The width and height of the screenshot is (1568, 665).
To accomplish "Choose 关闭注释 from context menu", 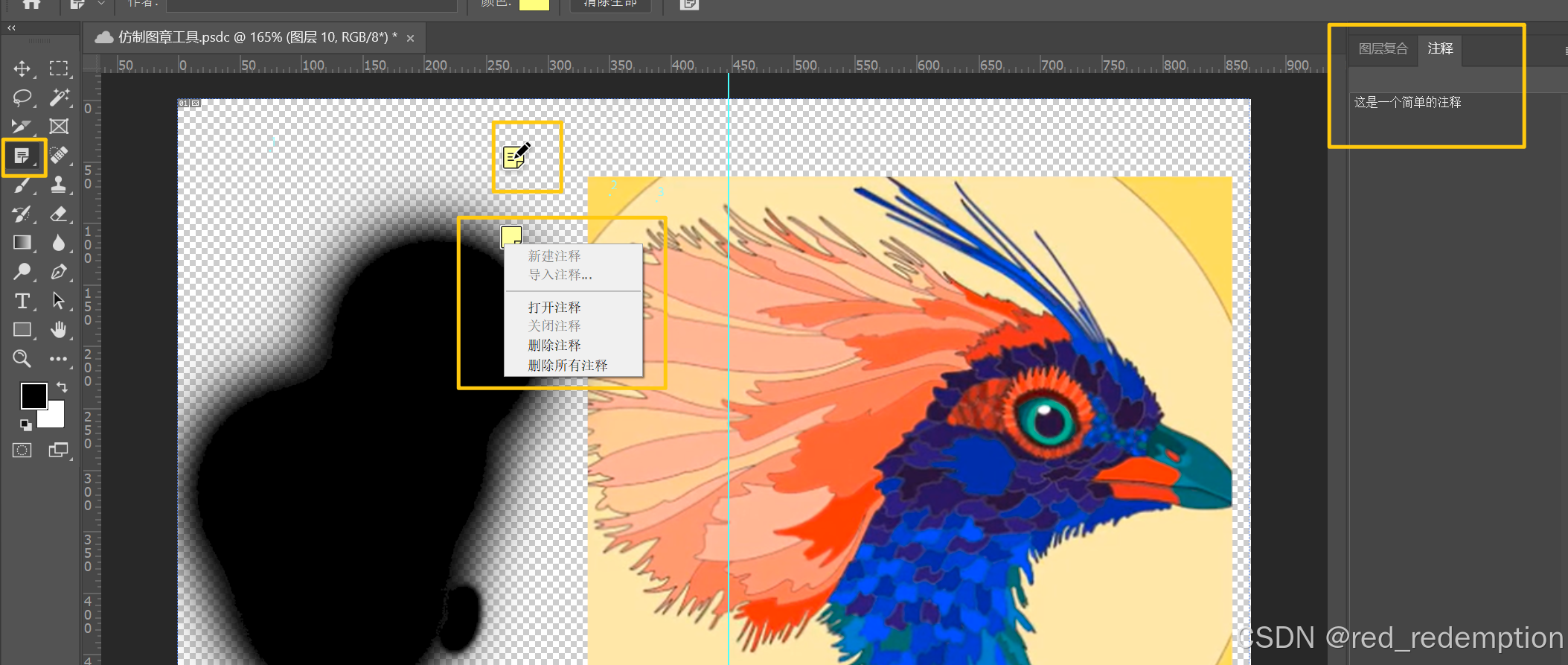I will point(554,326).
